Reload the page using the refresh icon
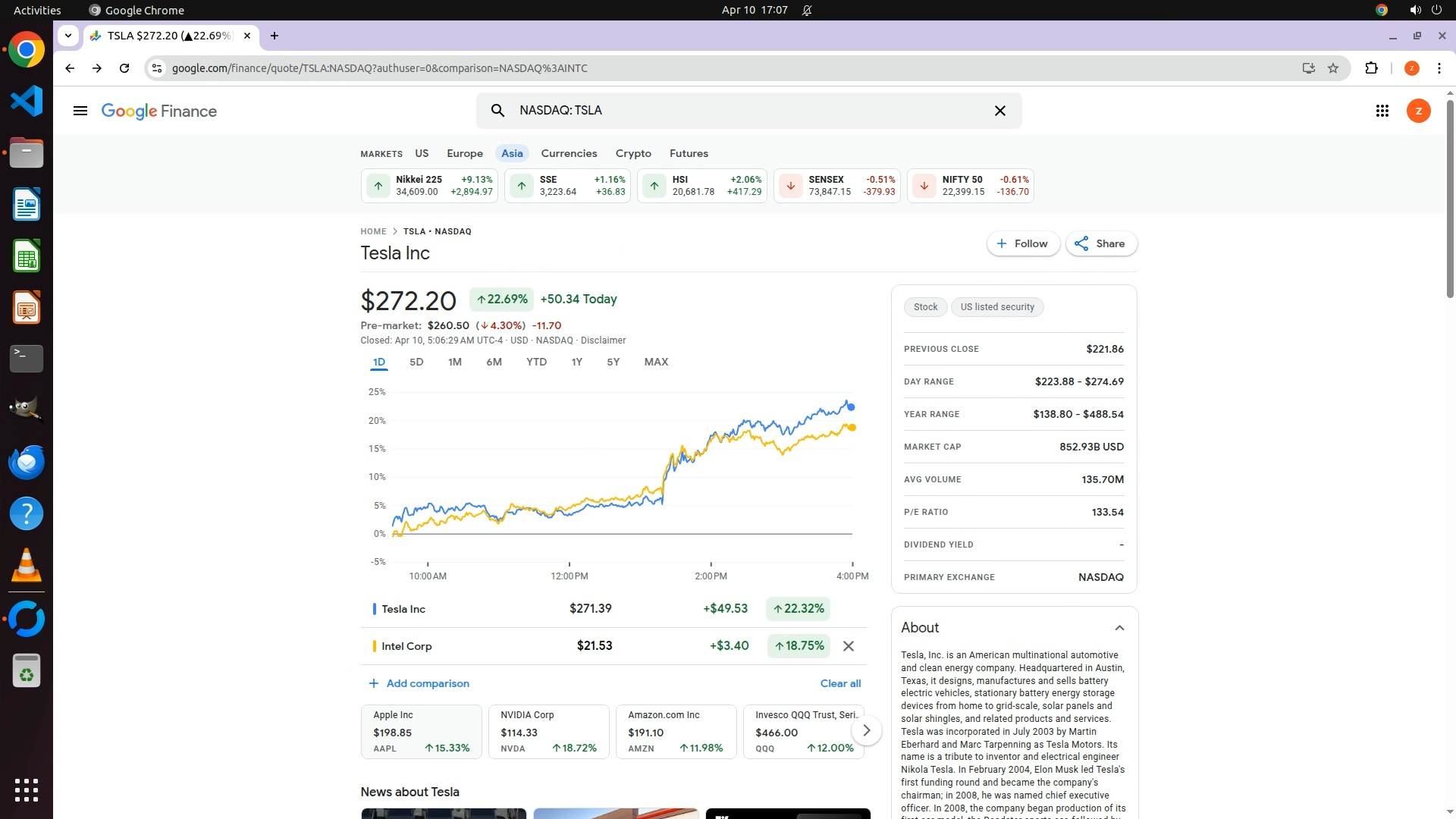This screenshot has width=1456, height=819. (124, 68)
